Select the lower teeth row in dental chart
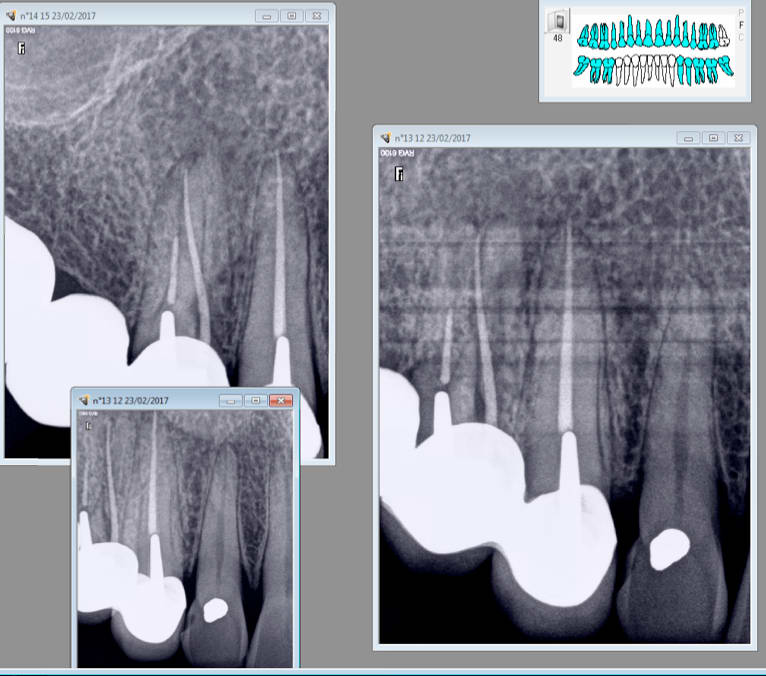 (x=655, y=69)
